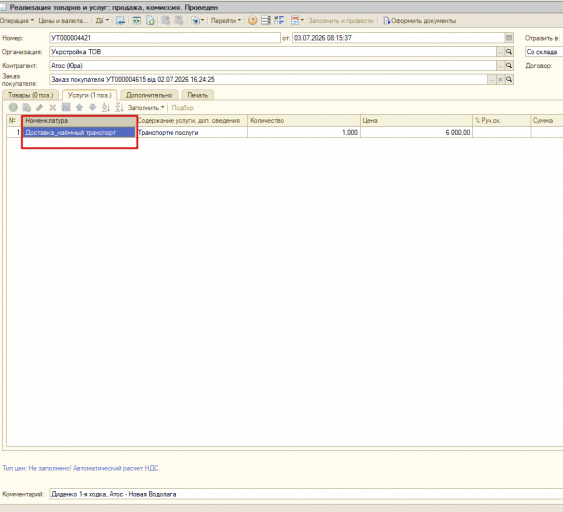The height and width of the screenshot is (512, 563).
Task: Open the help question-mark icon
Action: coord(252,20)
